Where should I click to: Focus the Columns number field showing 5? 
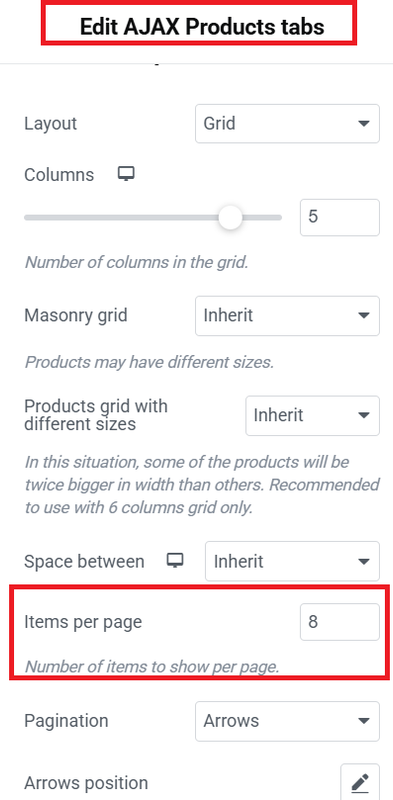tap(340, 217)
